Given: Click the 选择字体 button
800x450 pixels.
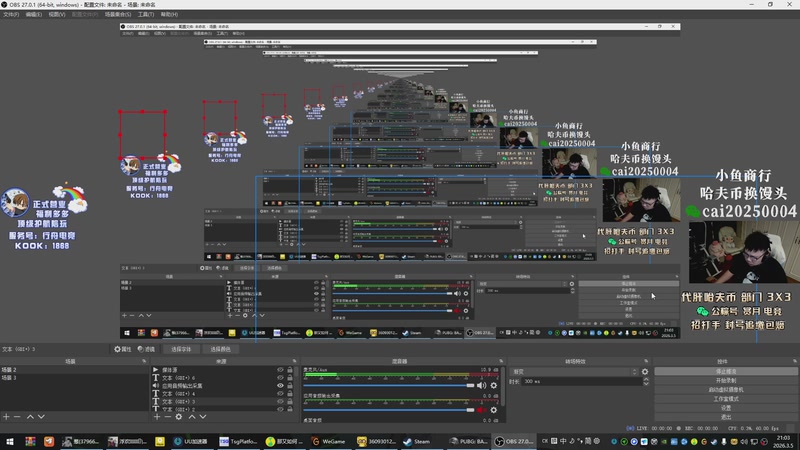Looking at the screenshot, I should coord(181,349).
